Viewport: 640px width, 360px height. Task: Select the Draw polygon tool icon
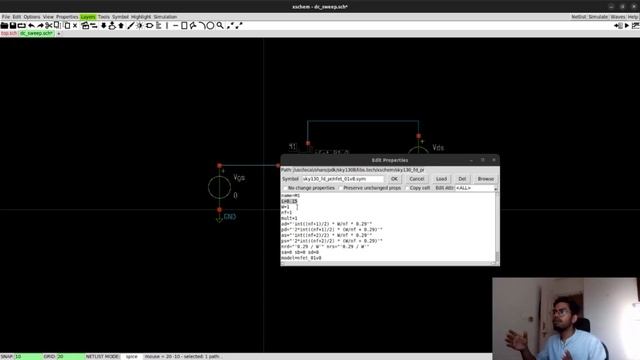tap(193, 25)
